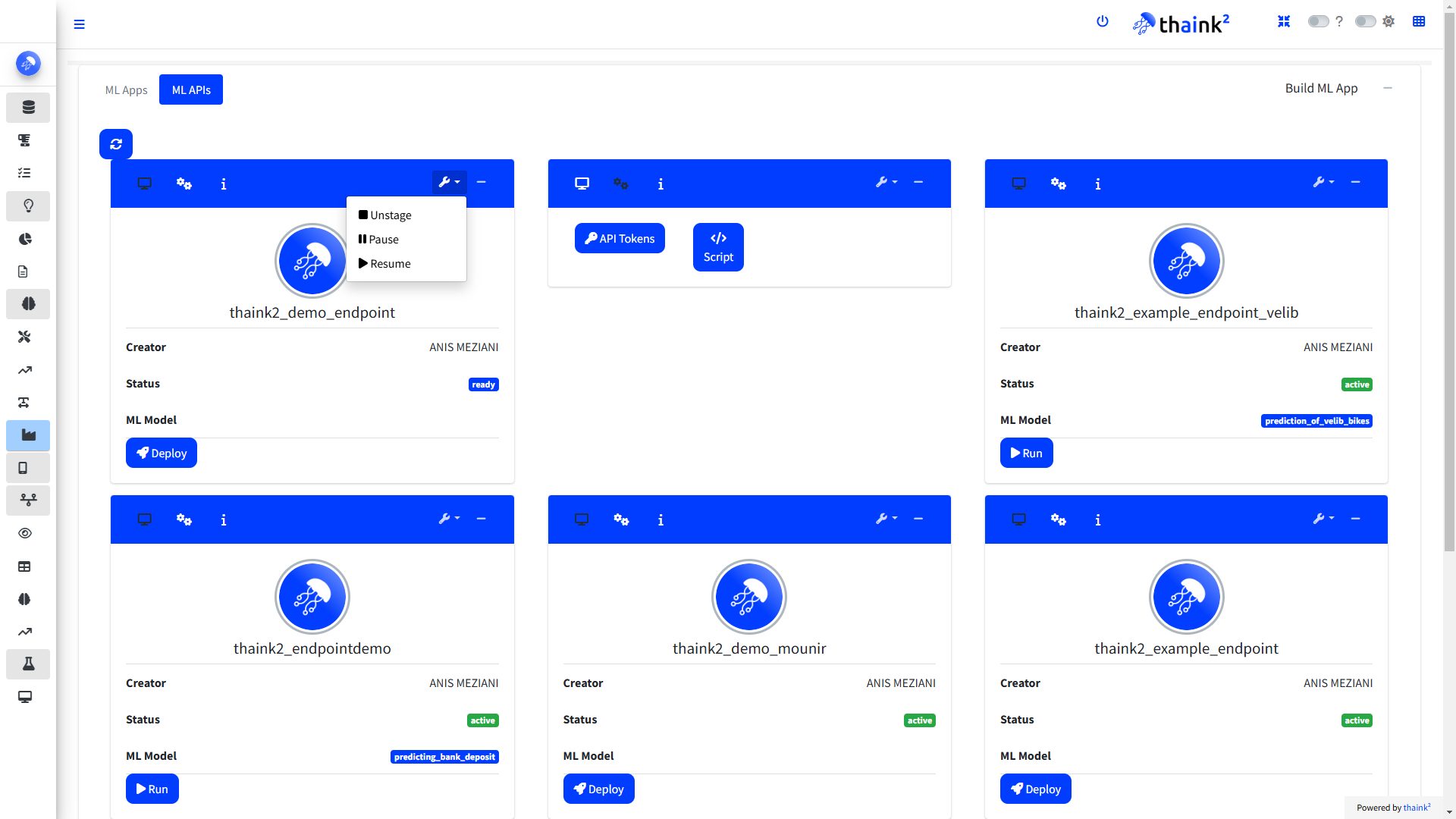Click the info icon on thaink2_example_endpoint_velib card
Image resolution: width=1456 pixels, height=819 pixels.
(x=1097, y=184)
